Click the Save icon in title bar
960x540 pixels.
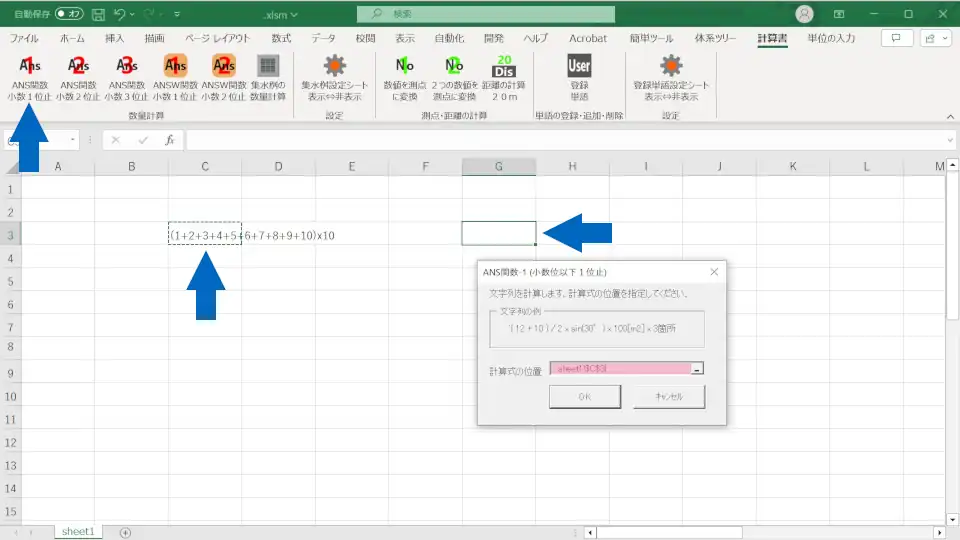[x=98, y=14]
